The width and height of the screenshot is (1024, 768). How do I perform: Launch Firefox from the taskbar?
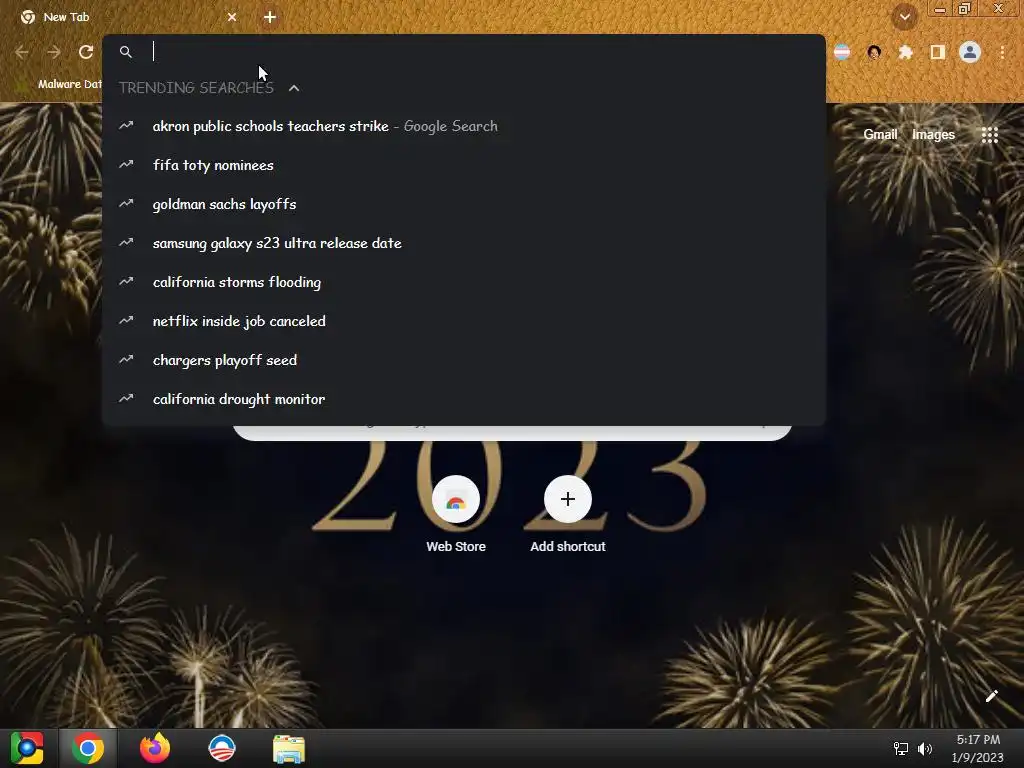point(155,748)
